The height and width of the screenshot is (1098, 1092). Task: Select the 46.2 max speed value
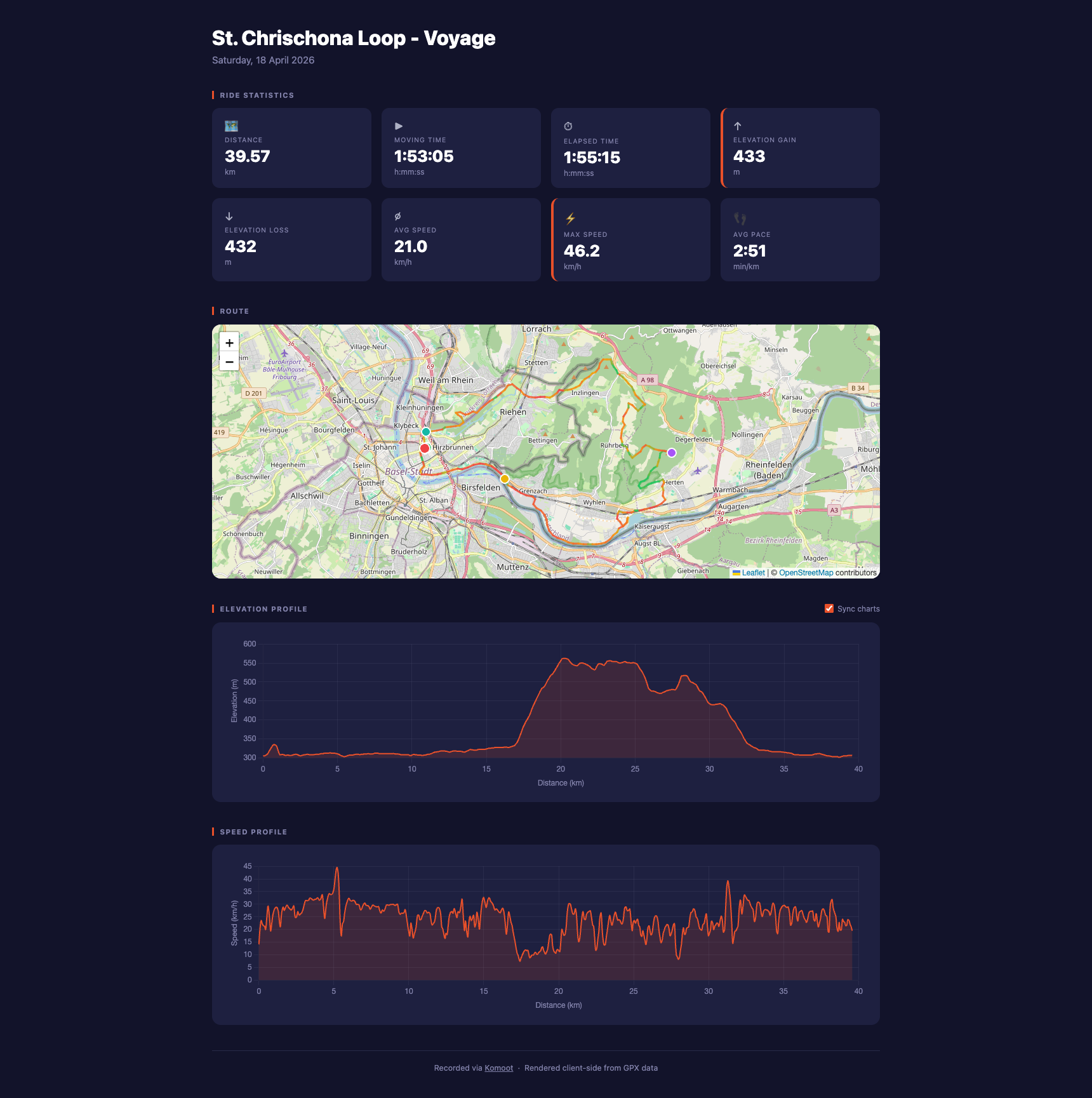point(582,251)
